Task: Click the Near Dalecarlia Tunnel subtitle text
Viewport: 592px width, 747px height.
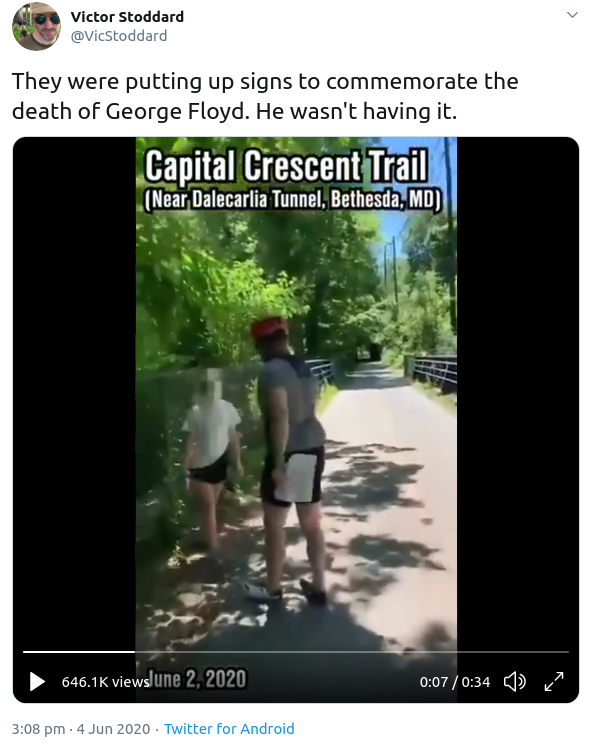Action: pyautogui.click(x=293, y=200)
